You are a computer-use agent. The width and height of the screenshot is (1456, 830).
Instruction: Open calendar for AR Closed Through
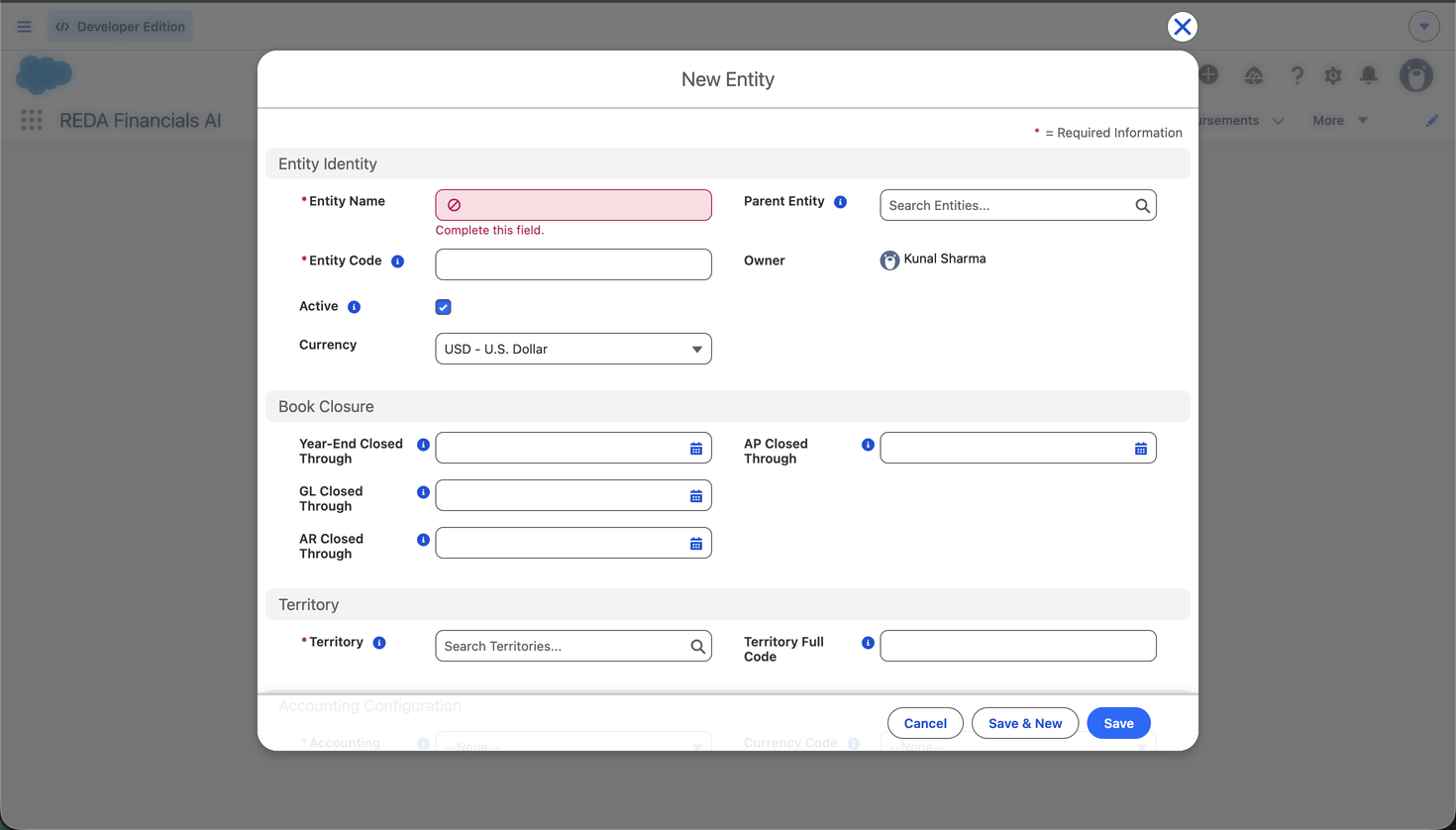[696, 544]
